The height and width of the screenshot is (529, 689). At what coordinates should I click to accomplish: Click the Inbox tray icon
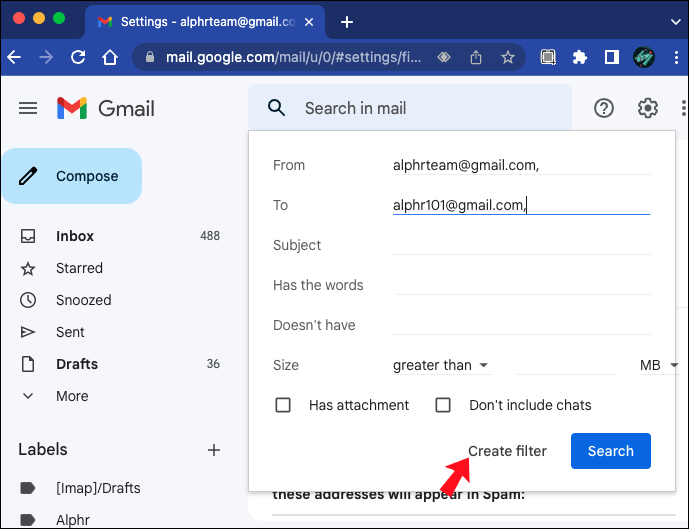pos(28,236)
